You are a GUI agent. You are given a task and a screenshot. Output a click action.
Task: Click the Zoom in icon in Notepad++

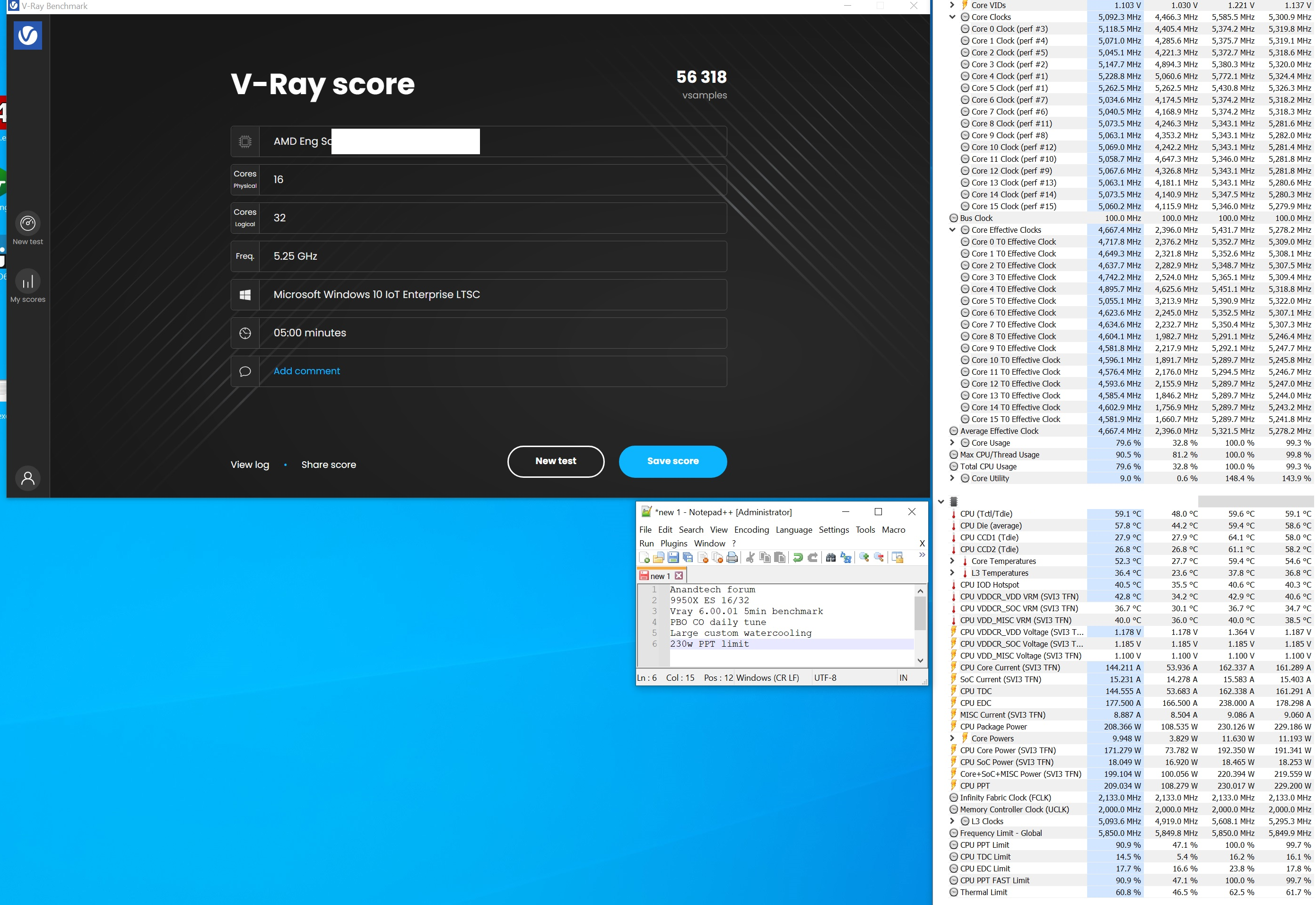tap(864, 557)
